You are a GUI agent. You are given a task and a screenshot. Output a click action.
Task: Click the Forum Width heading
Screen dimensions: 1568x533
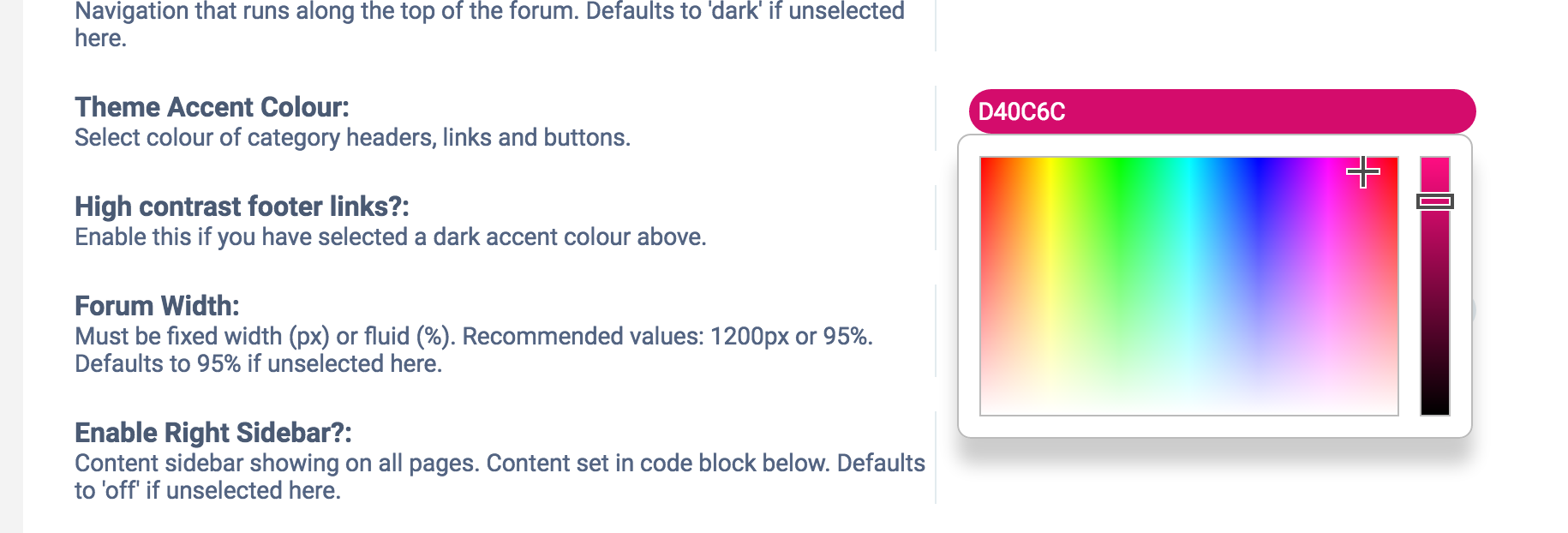pos(157,306)
